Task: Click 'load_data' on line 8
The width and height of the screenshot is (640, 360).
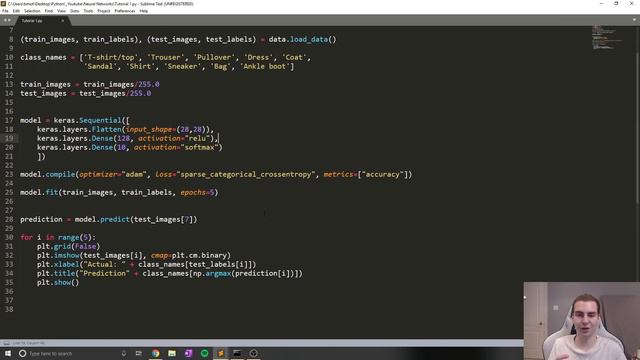Action: coord(309,40)
